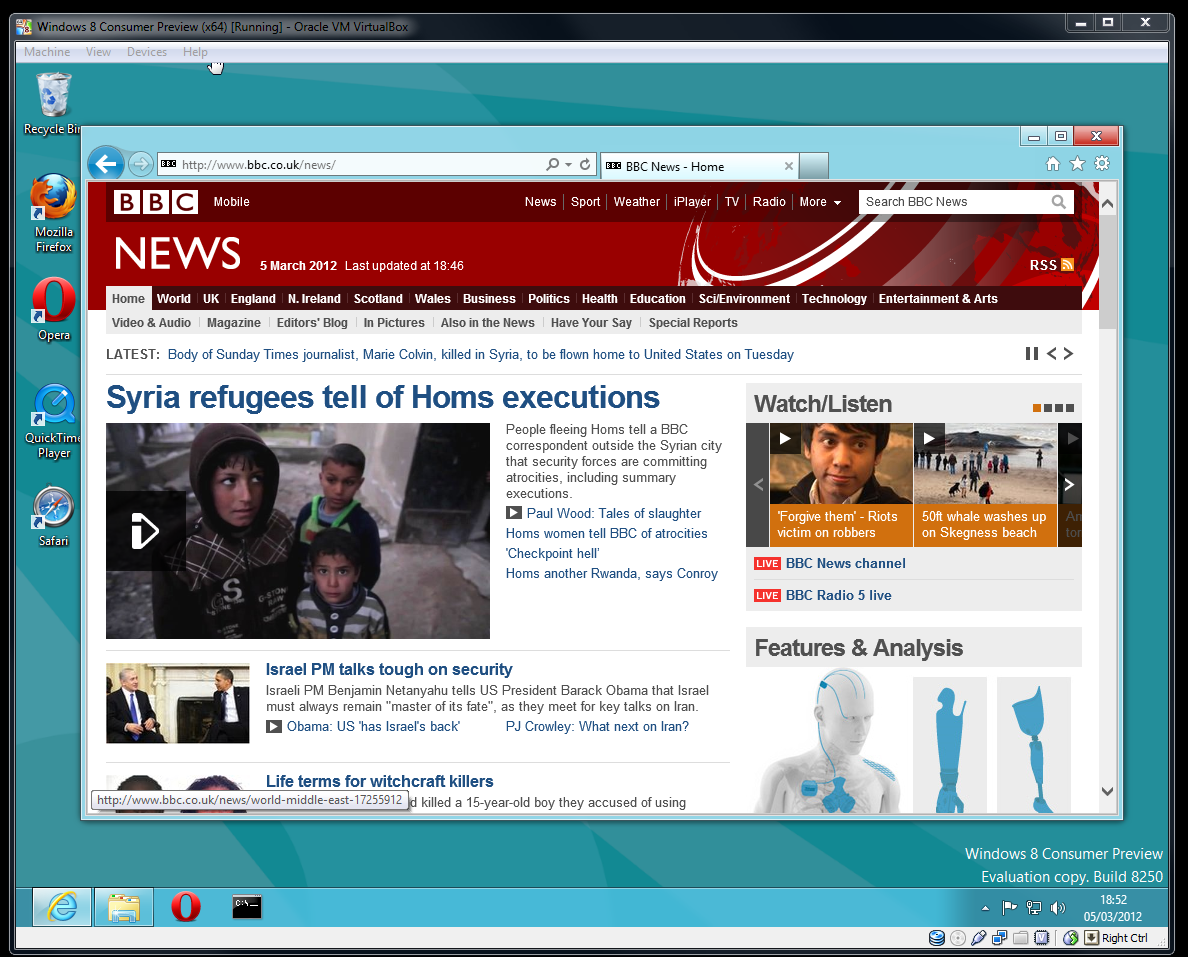The height and width of the screenshot is (957, 1188).
Task: Close the BBC News - Home tab
Action: [x=789, y=166]
